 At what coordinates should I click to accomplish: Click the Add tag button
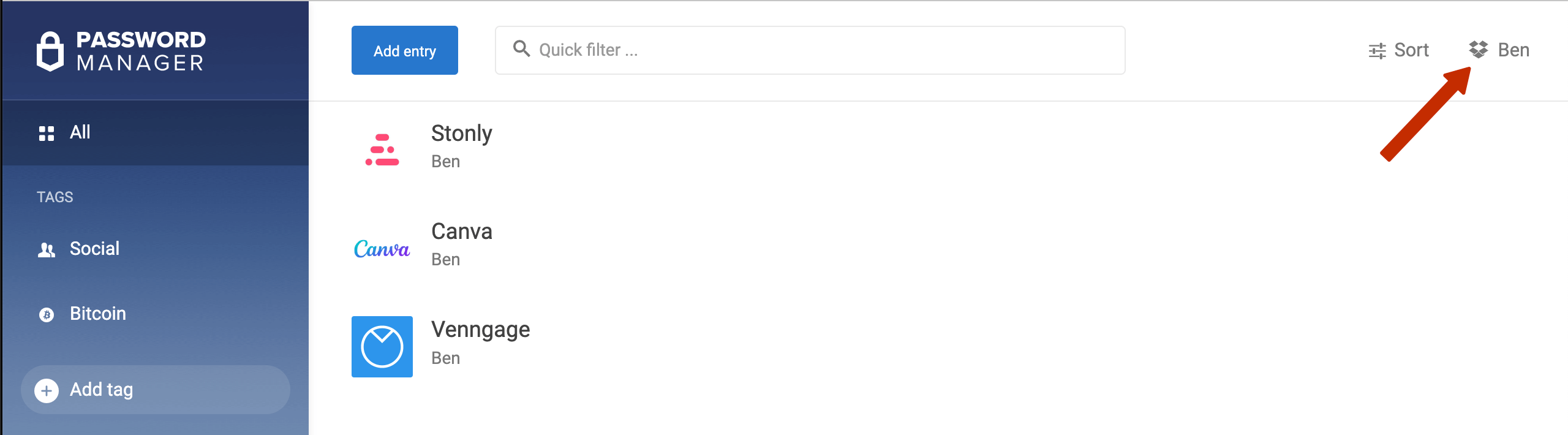click(x=156, y=390)
